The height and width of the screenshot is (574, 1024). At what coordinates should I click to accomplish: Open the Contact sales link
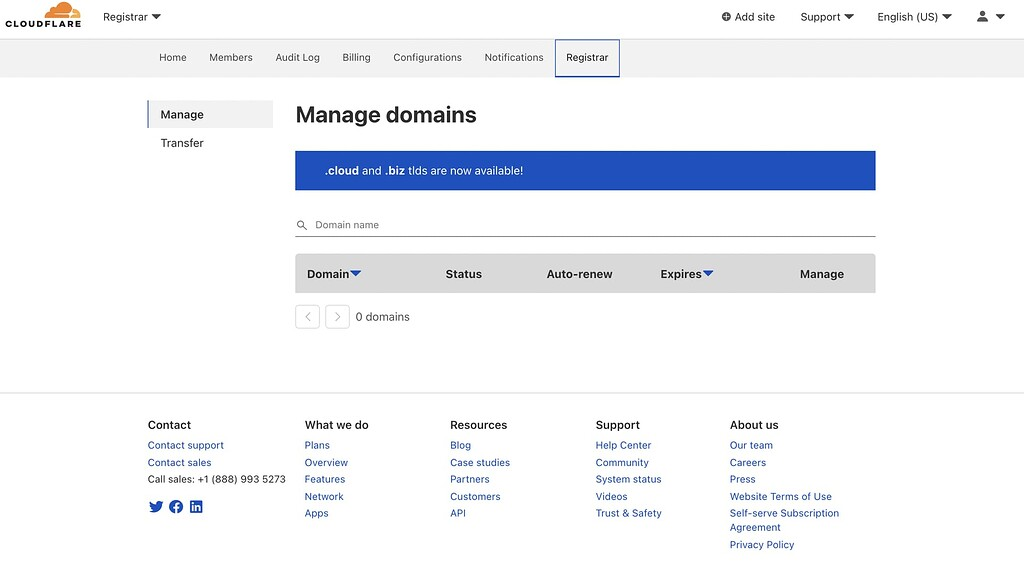click(179, 462)
